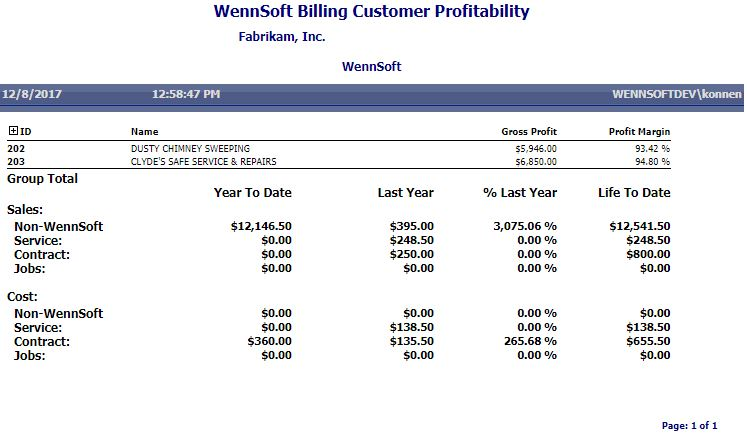Screen dimensions: 747x446
Task: Select CLYDE'S SAFE SERVICE & REPAIRS row
Action: (203, 161)
